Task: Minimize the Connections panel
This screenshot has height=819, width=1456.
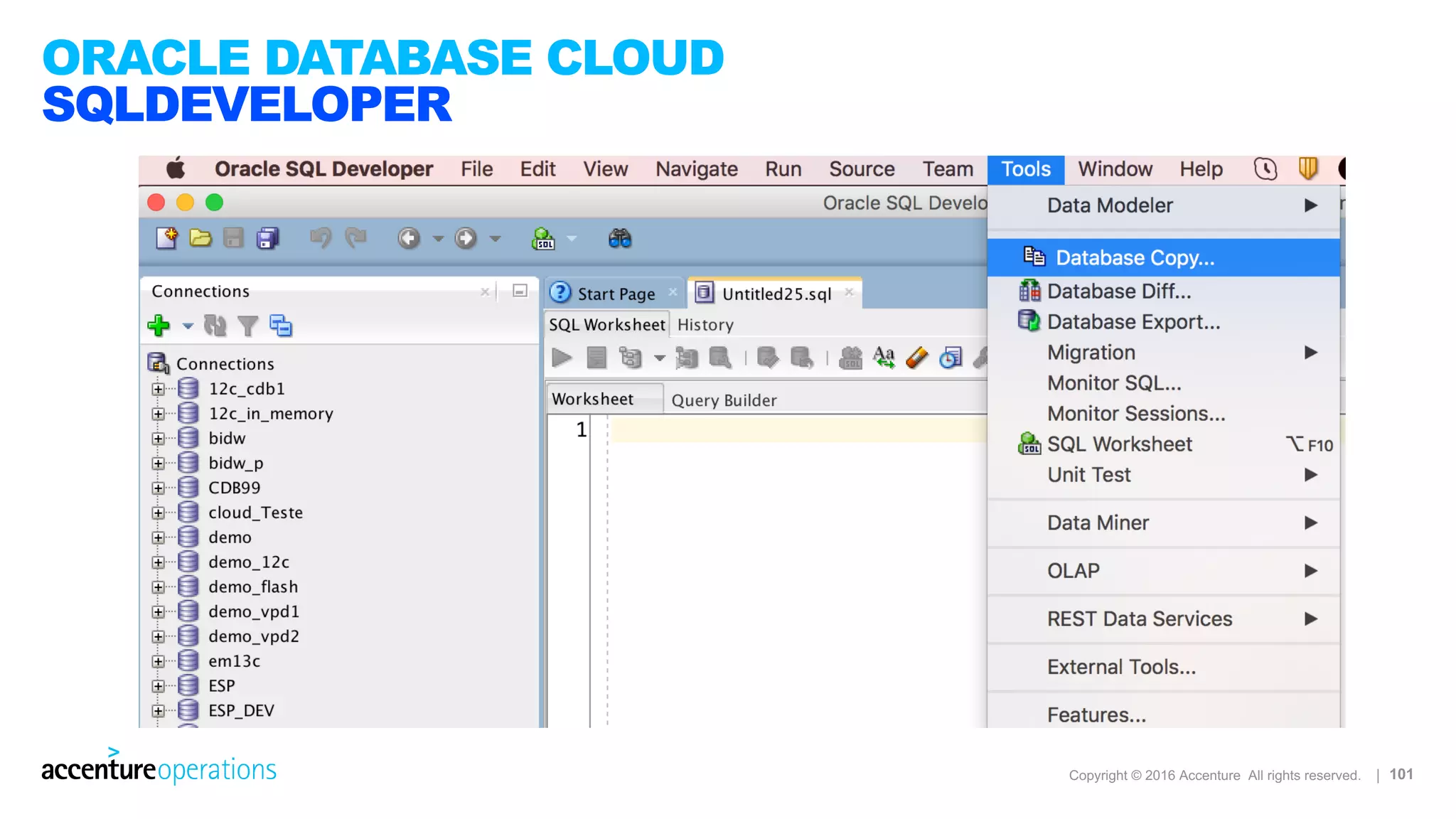Action: tap(520, 291)
